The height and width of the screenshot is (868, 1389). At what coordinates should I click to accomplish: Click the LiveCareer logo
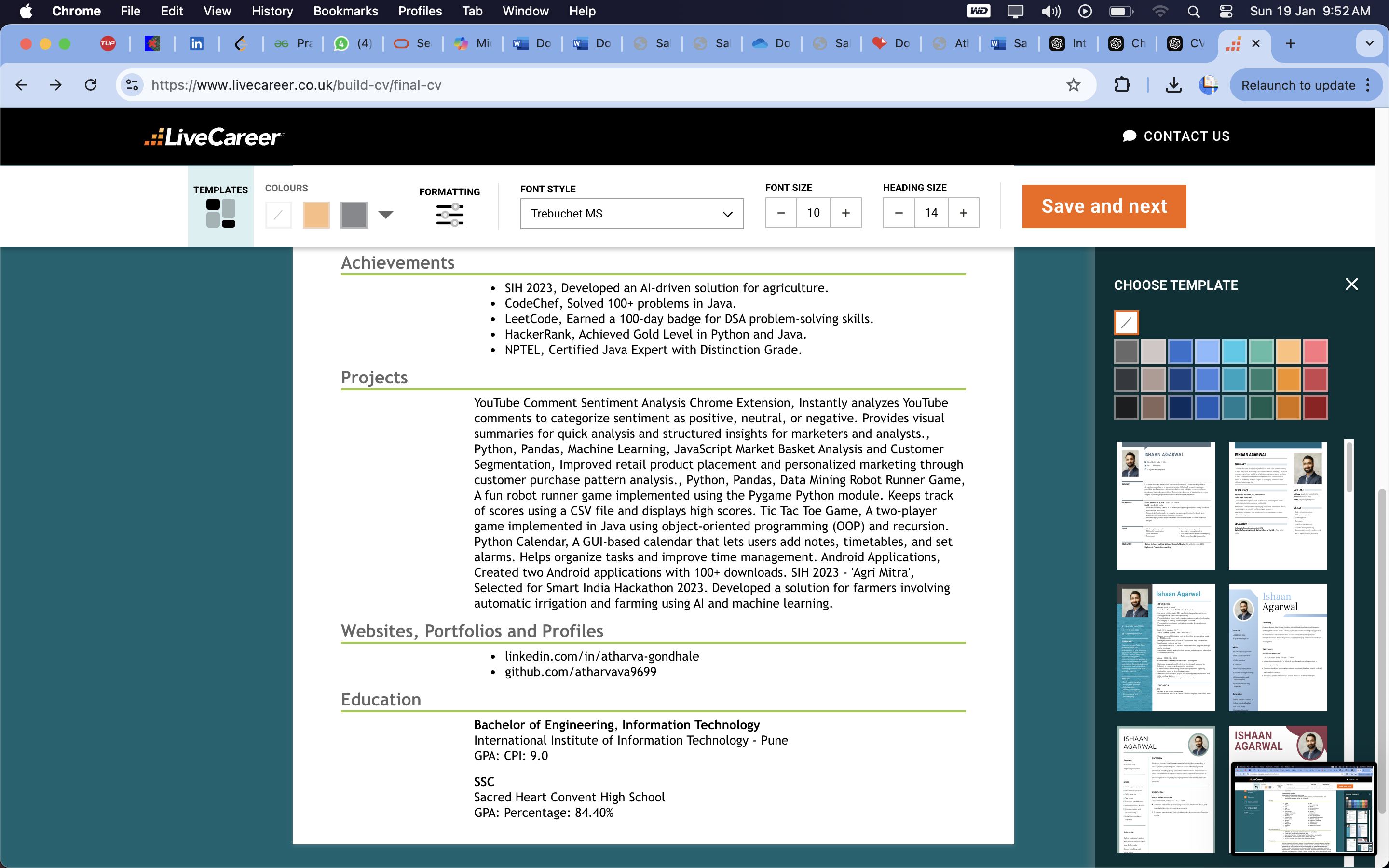coord(214,136)
